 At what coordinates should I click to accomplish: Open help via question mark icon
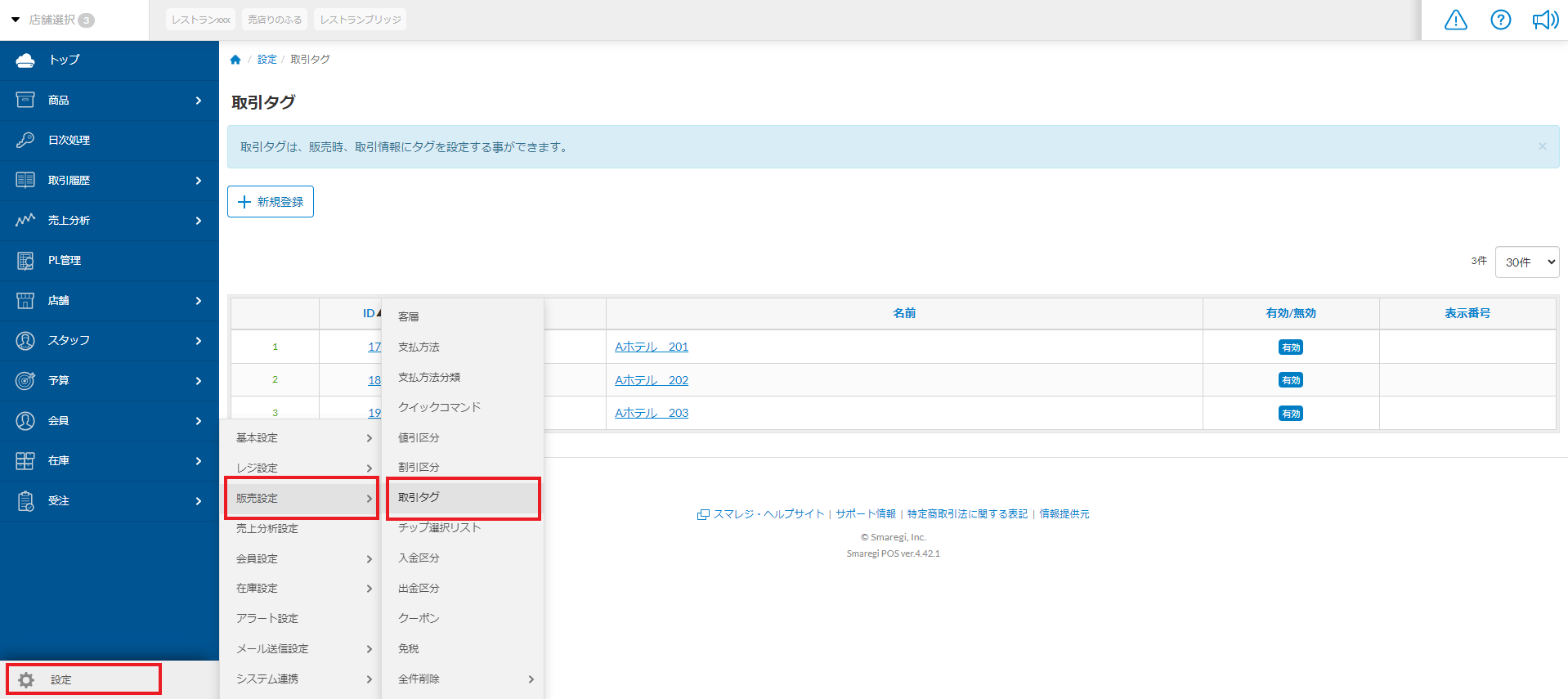1500,20
